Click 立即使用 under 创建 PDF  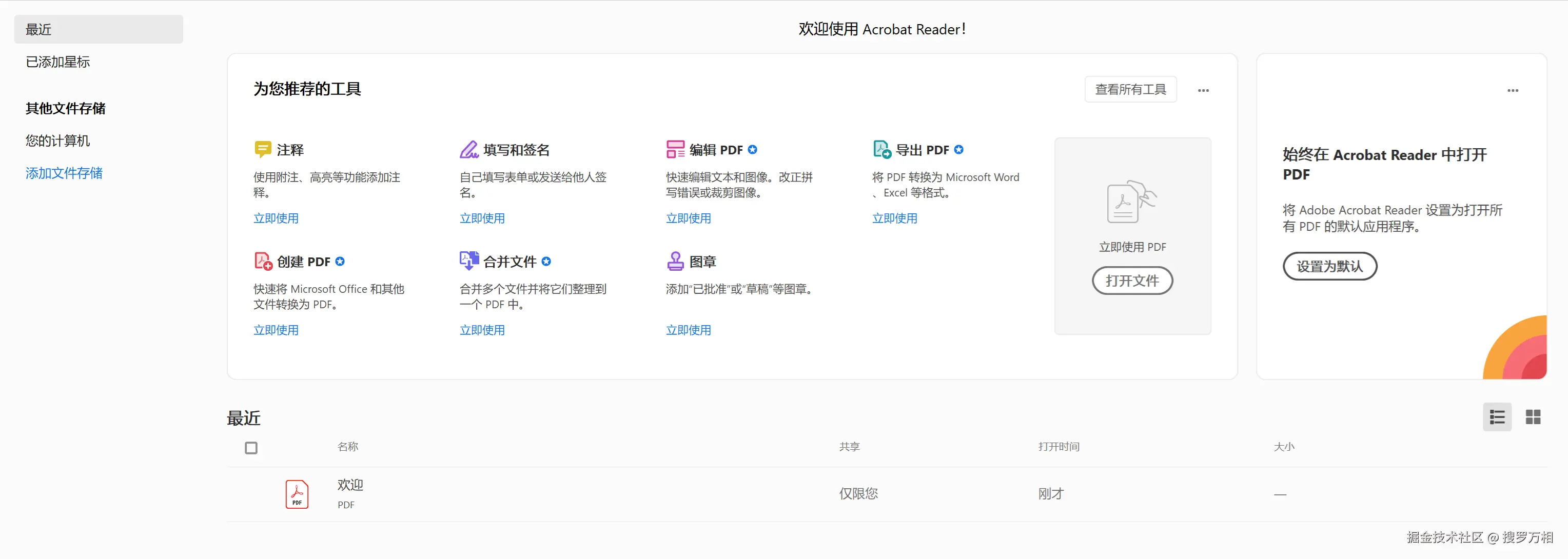click(x=276, y=330)
